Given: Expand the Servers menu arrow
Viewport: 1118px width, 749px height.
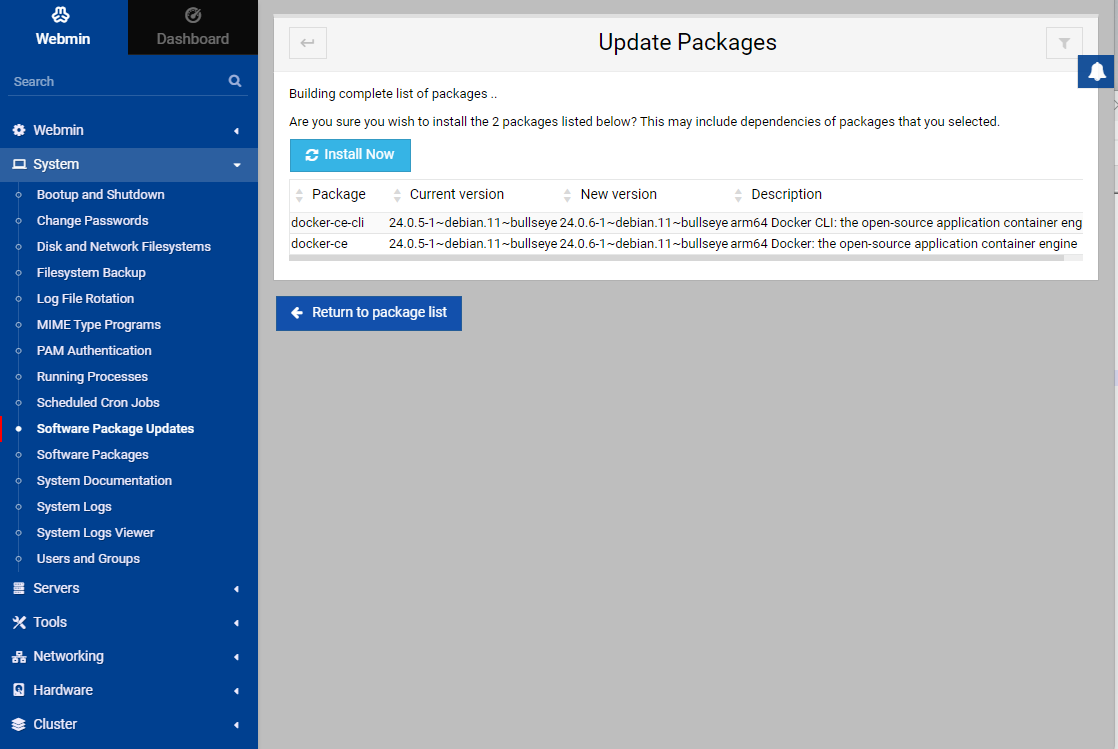Looking at the screenshot, I should 236,589.
